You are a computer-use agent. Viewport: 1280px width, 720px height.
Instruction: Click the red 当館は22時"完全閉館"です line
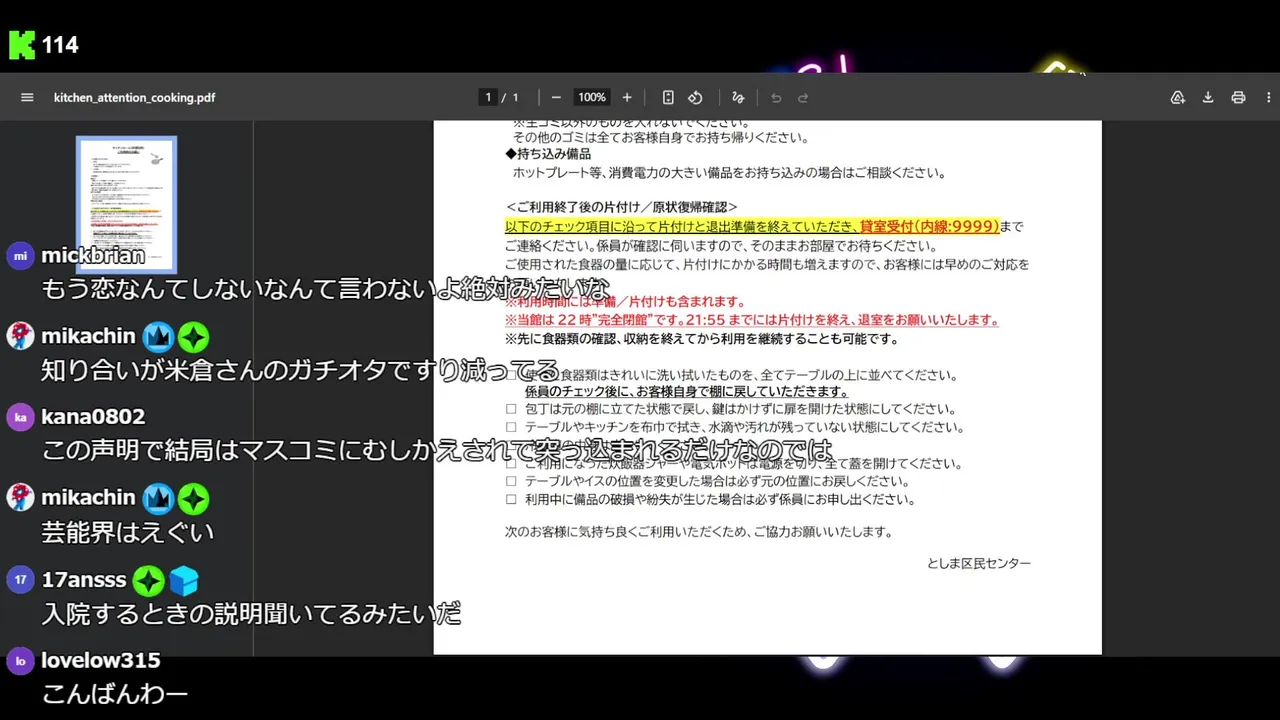point(752,320)
